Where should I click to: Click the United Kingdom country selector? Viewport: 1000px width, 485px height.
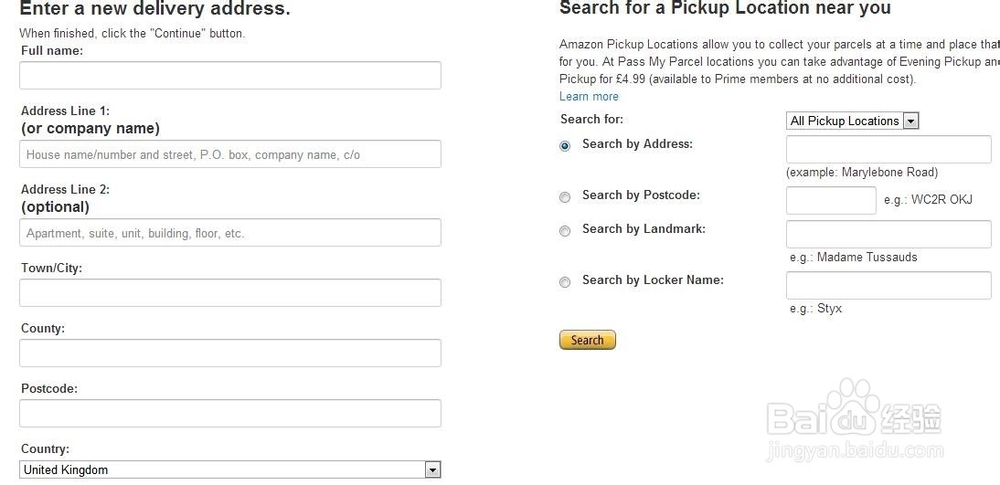[x=222, y=470]
